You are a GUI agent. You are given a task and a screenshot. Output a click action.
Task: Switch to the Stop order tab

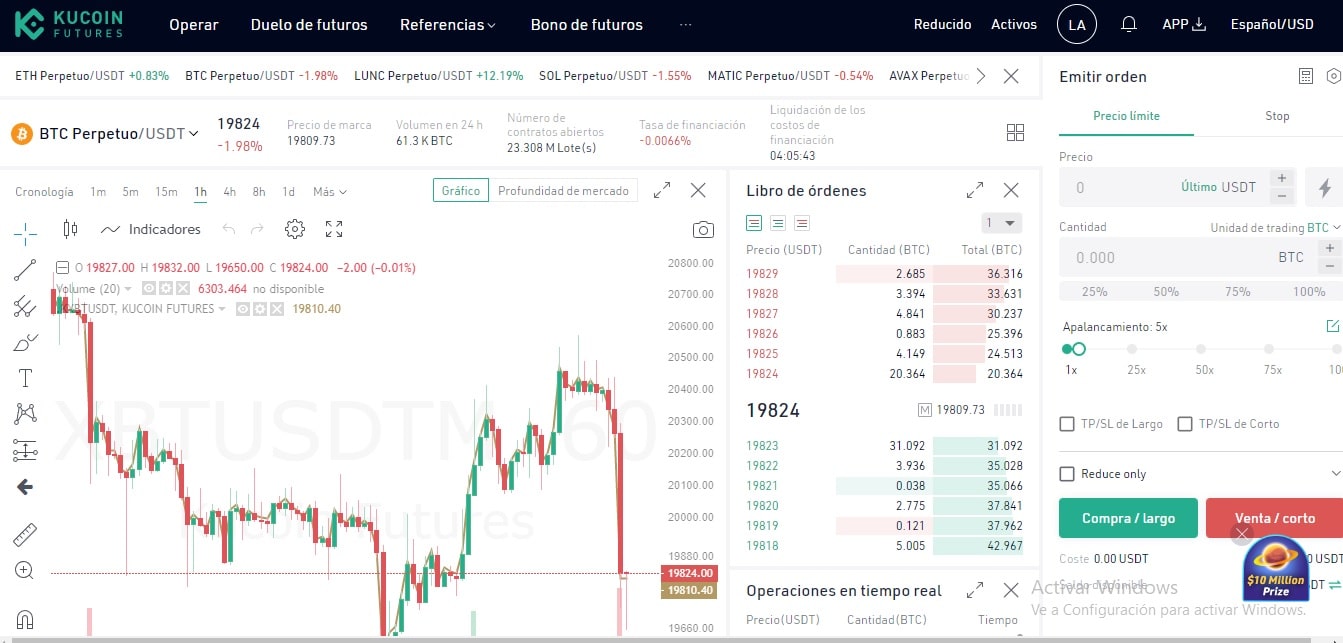(1277, 116)
